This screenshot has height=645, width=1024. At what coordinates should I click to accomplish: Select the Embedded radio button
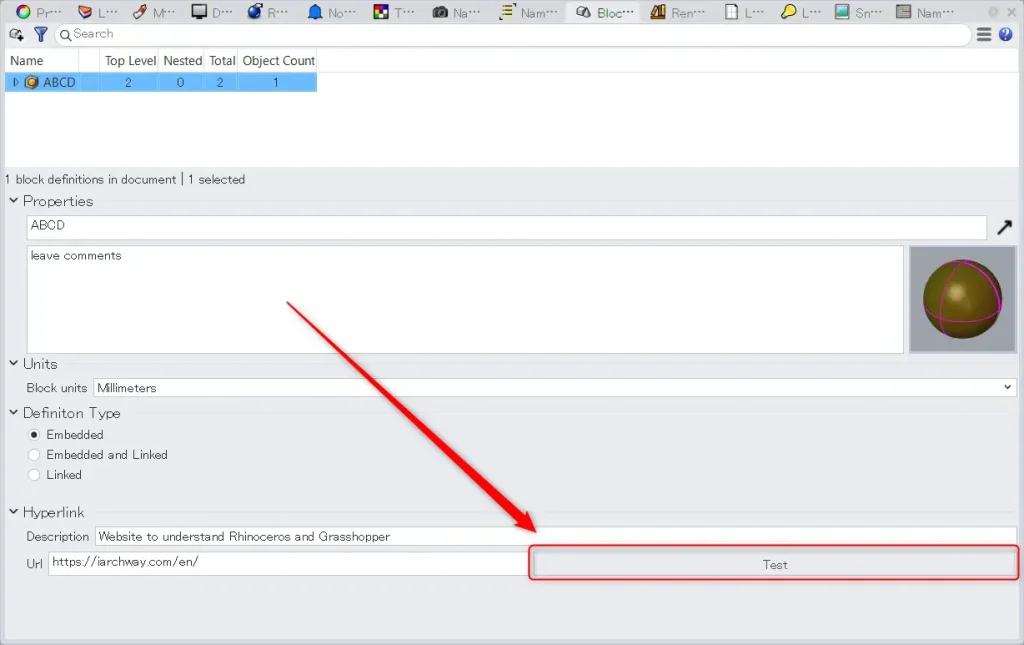[x=35, y=435]
